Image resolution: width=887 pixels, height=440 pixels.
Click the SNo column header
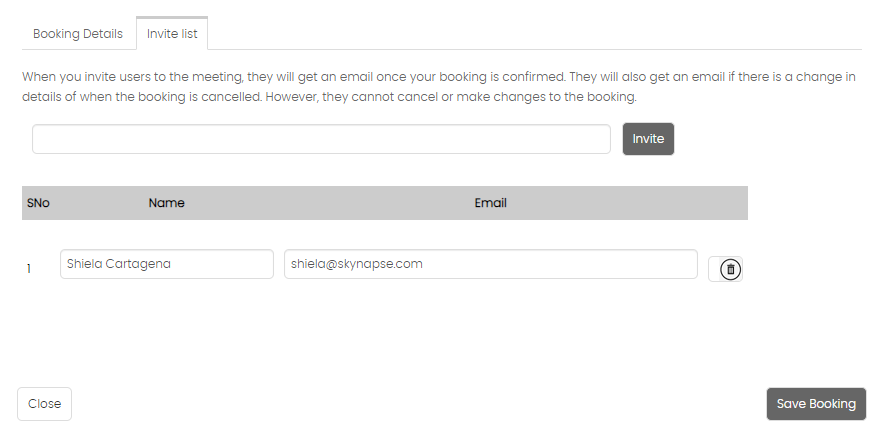[38, 203]
